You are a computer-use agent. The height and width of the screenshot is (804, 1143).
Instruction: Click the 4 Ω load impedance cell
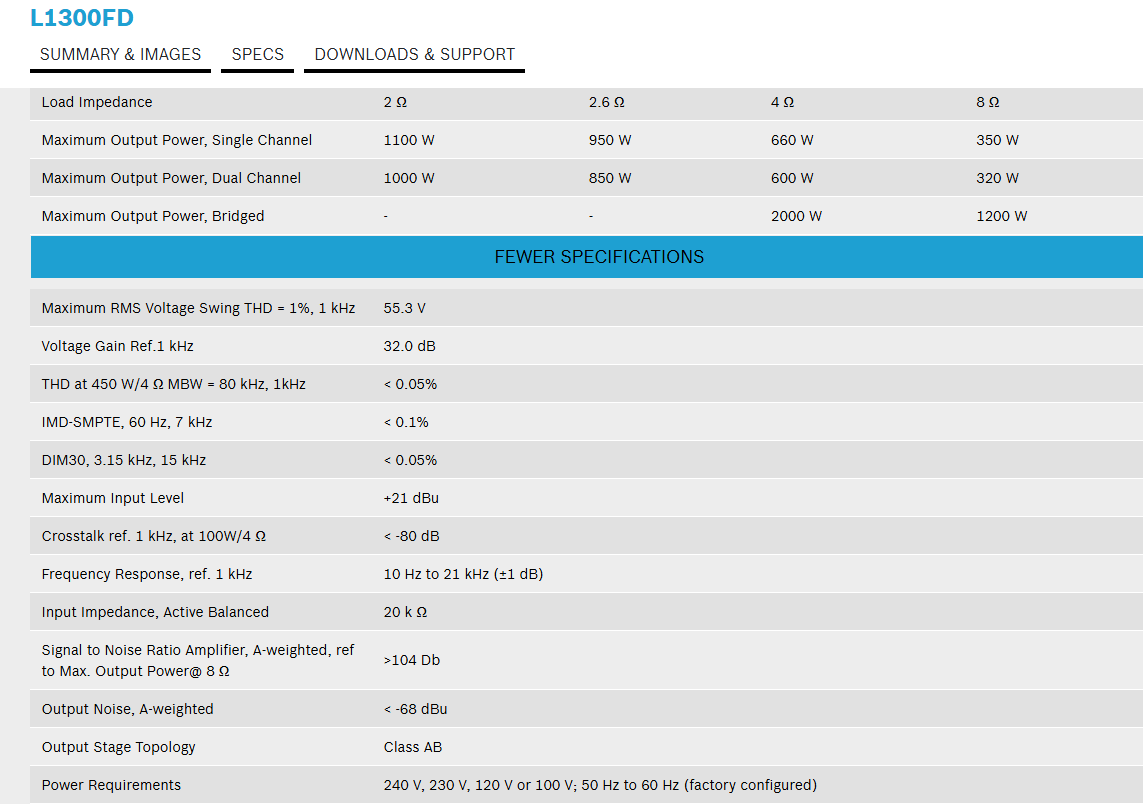(782, 102)
